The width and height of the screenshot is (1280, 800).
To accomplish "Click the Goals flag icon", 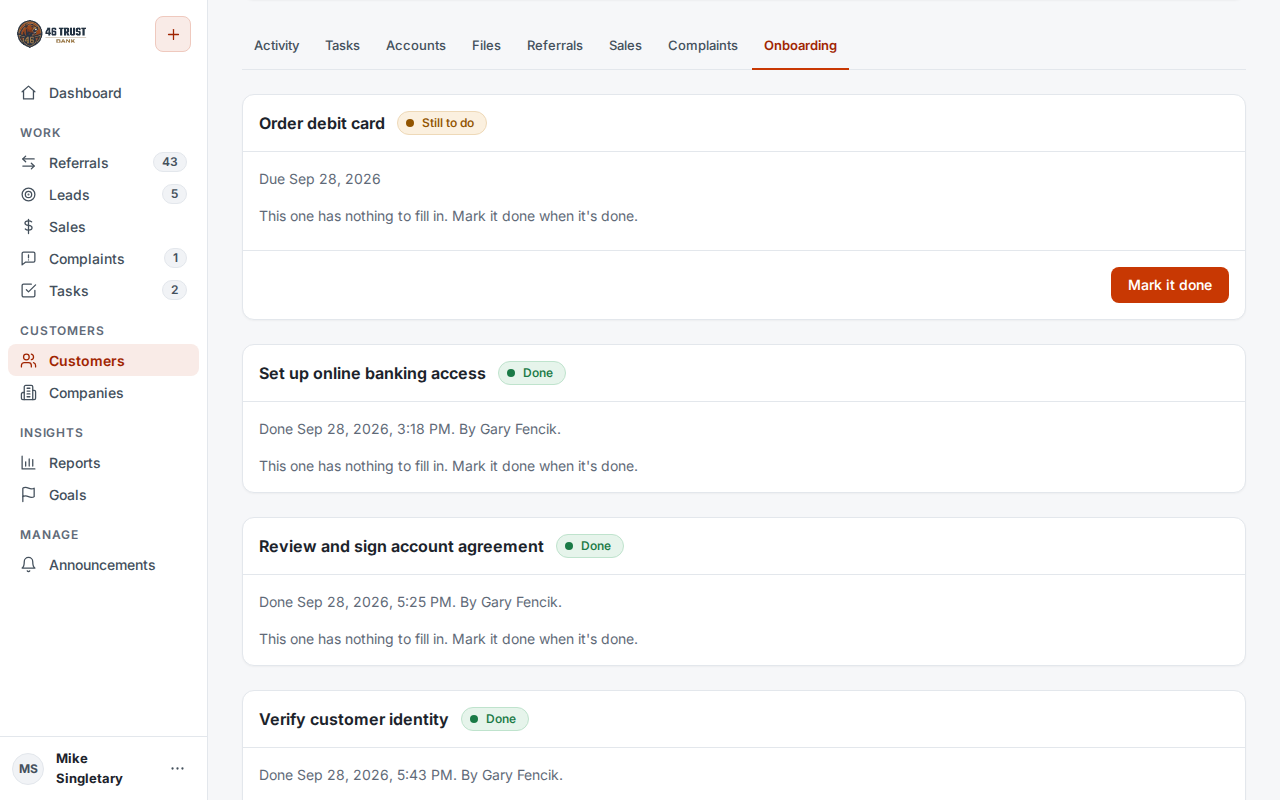I will (x=29, y=495).
